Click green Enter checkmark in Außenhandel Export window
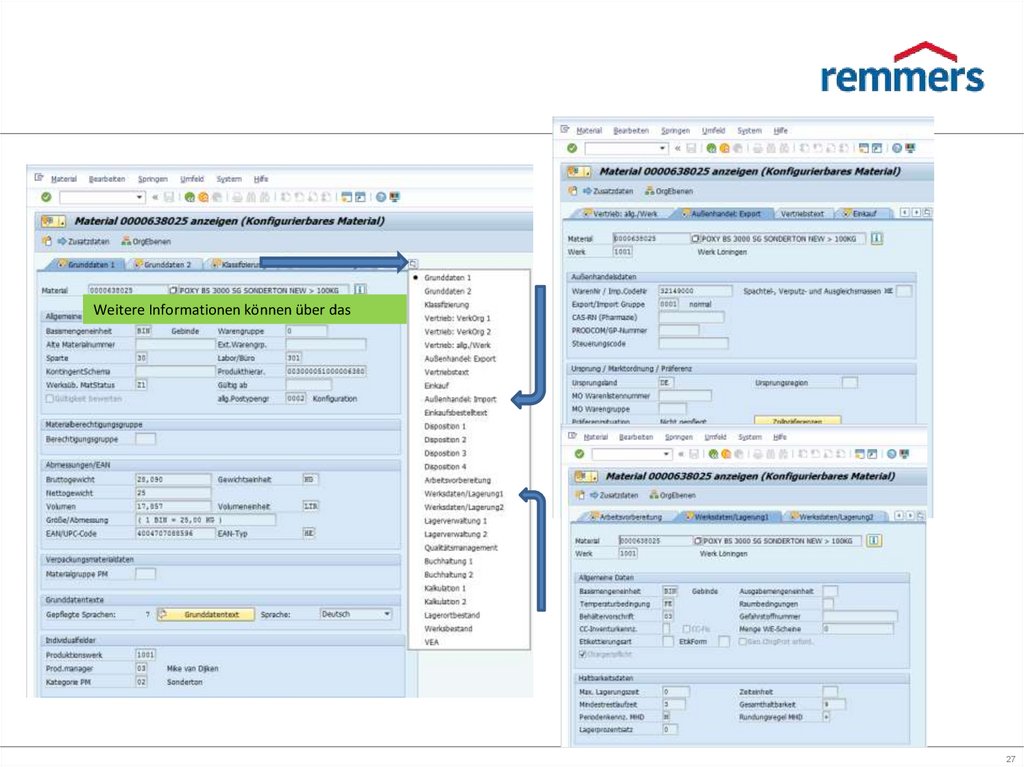 click(572, 148)
